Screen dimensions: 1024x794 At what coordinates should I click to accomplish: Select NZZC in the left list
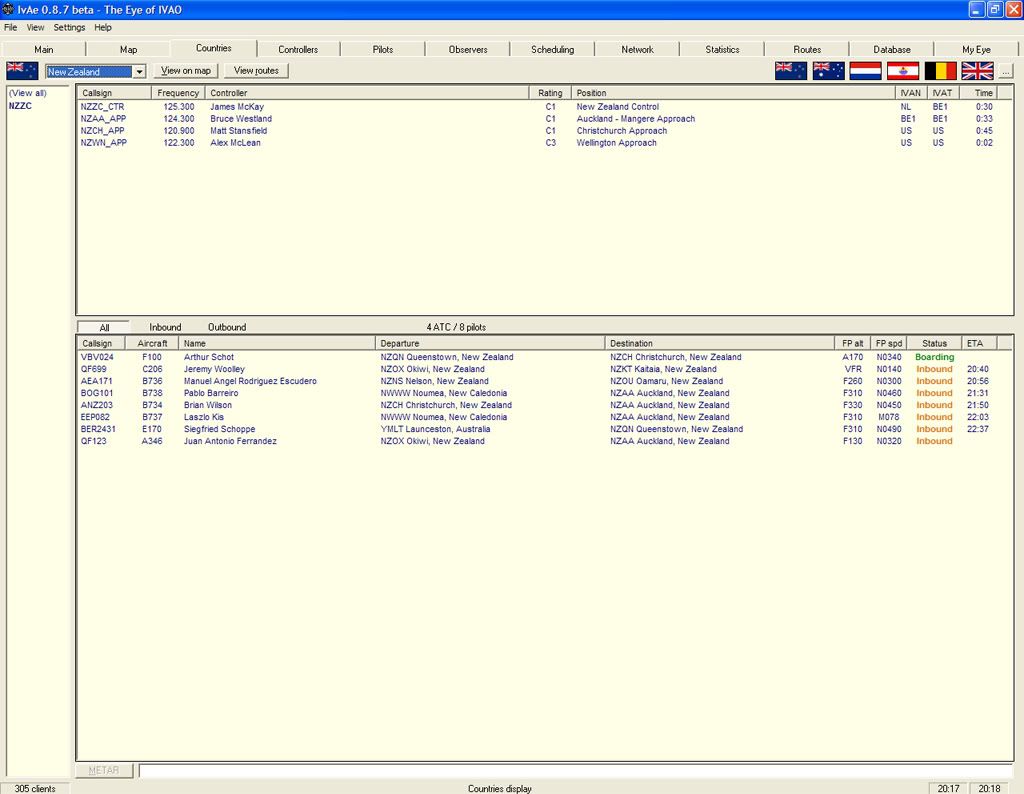point(21,105)
